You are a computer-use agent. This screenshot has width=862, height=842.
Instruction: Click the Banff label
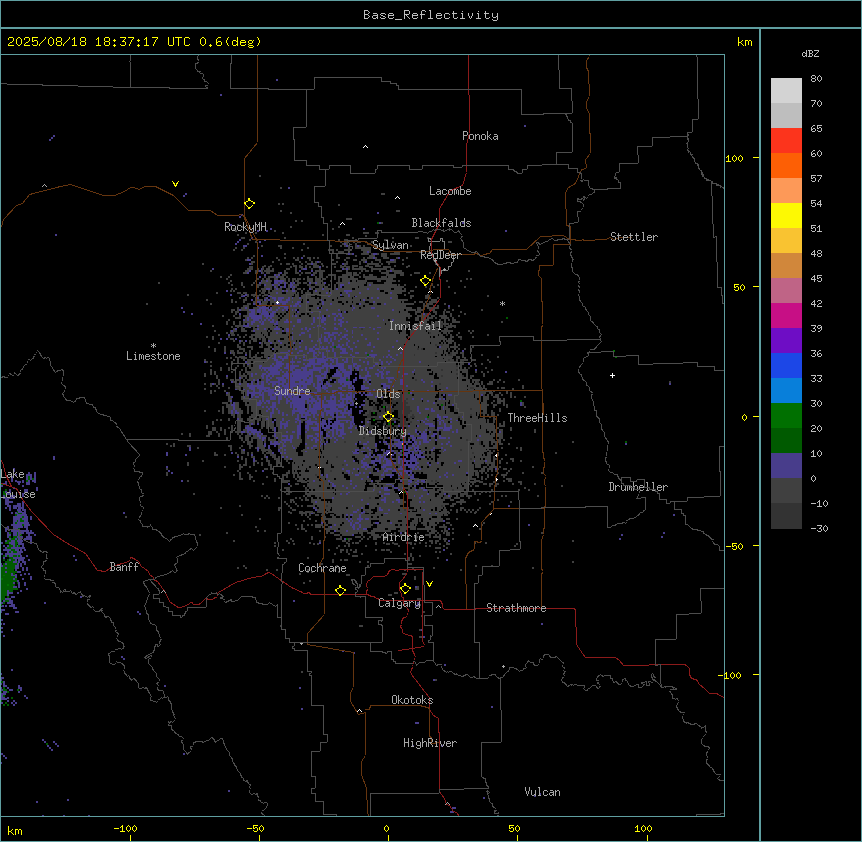[x=124, y=567]
